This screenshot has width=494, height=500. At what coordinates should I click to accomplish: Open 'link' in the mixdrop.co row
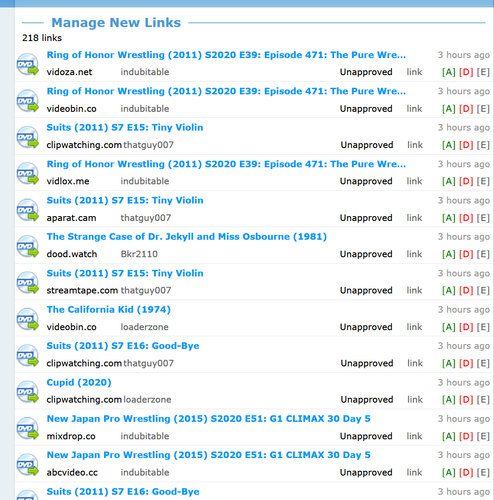coord(414,436)
